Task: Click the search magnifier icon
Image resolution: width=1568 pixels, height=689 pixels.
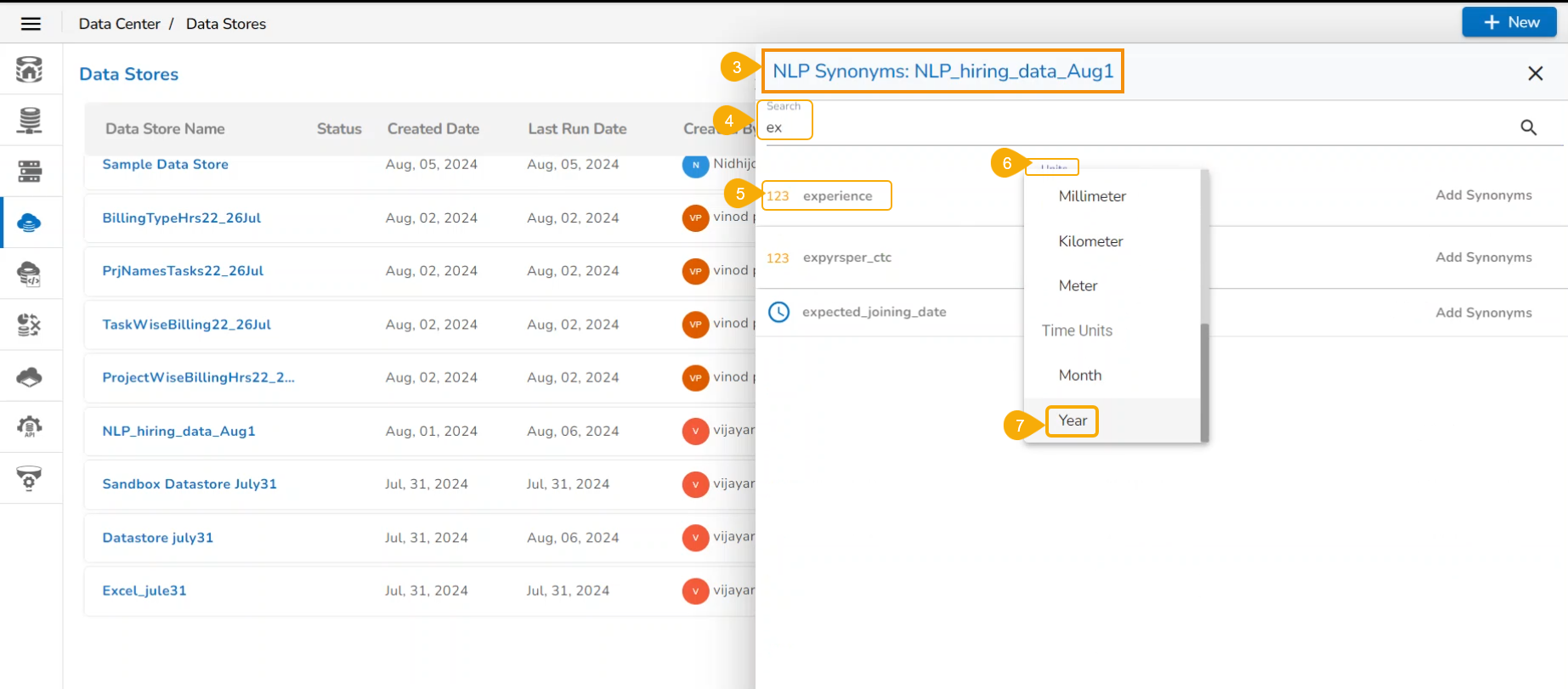Action: tap(1528, 127)
